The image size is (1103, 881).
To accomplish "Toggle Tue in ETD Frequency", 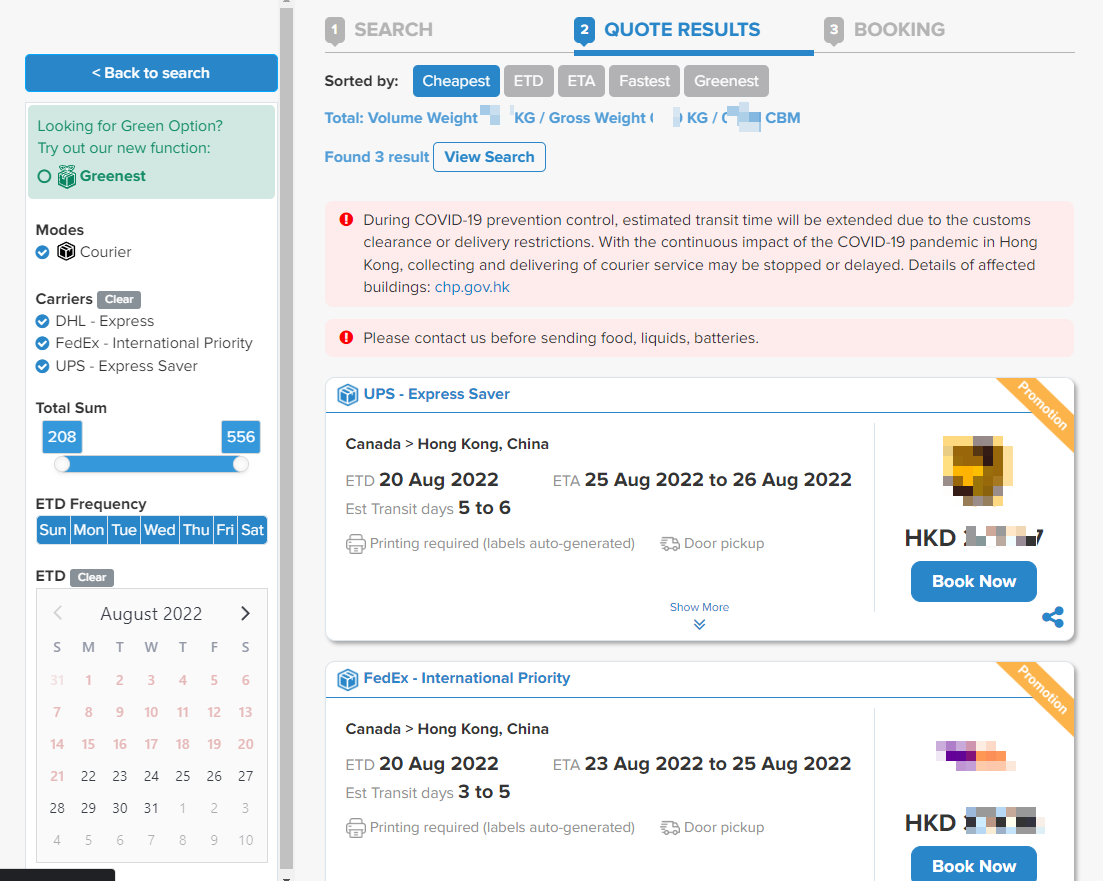I will (124, 530).
